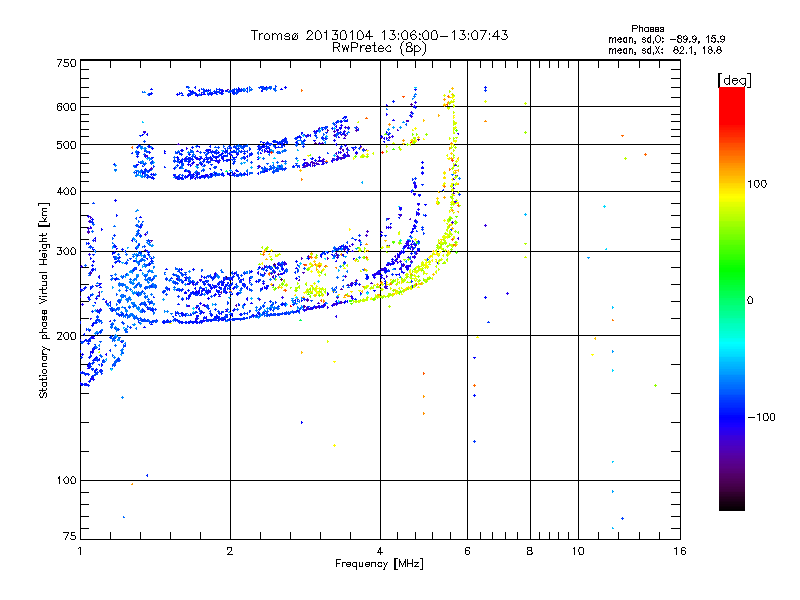Click the '100' height axis tick label
800x600 pixels.
pyautogui.click(x=66, y=481)
